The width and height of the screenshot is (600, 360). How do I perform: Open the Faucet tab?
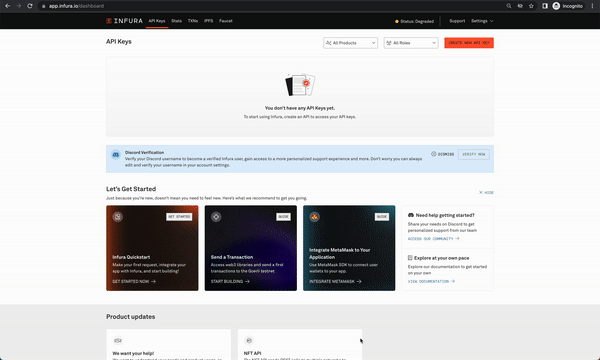(x=226, y=21)
